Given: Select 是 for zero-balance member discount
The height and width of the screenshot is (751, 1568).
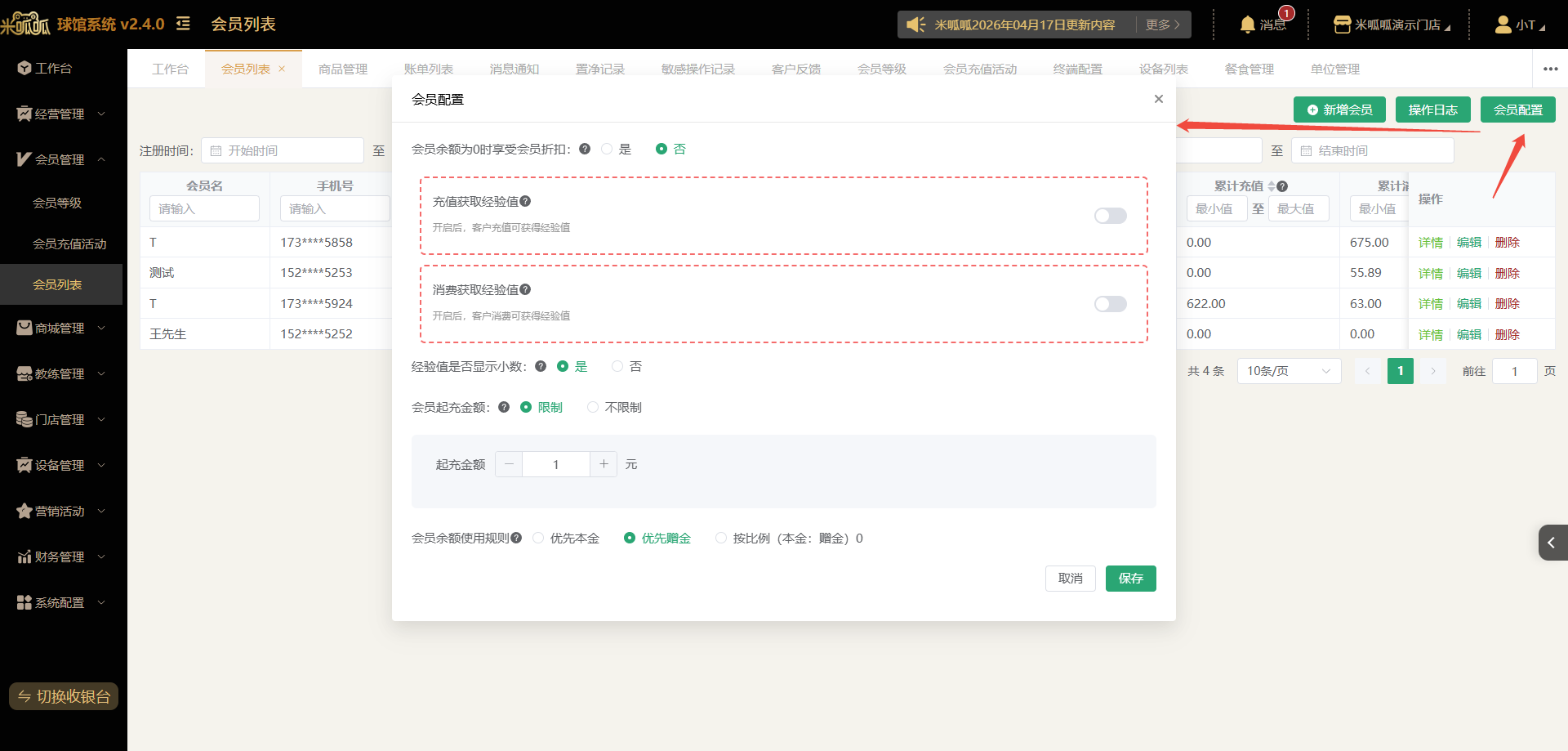Looking at the screenshot, I should click(x=617, y=149).
